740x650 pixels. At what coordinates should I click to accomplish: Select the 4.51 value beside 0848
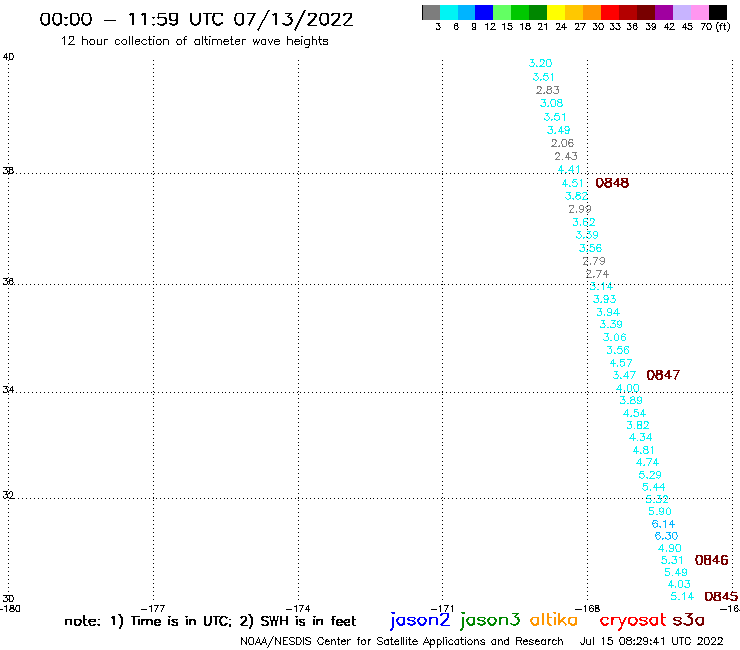click(572, 183)
